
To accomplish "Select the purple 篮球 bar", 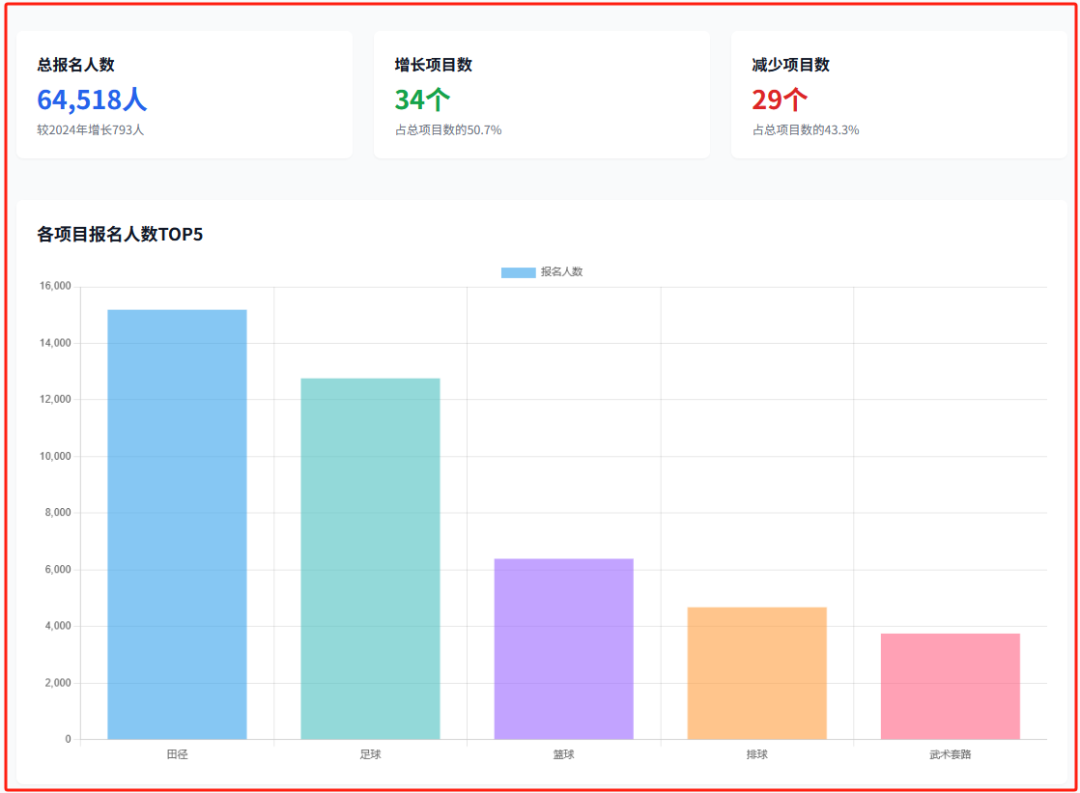I will (563, 649).
